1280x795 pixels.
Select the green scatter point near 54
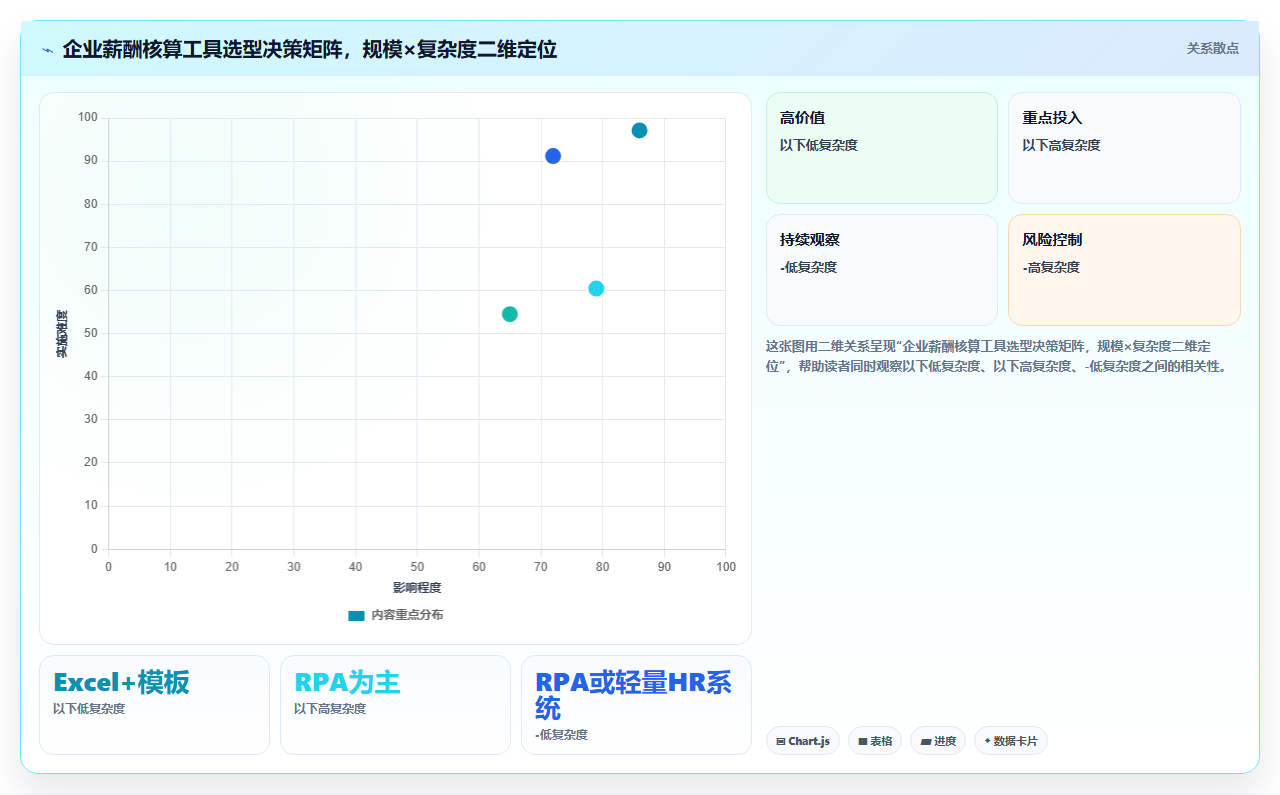point(510,314)
